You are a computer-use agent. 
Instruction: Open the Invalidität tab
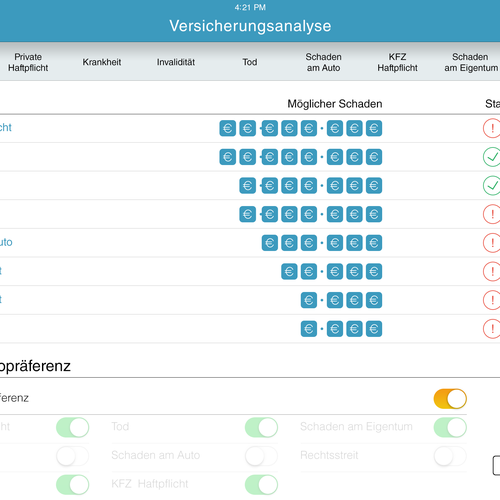tap(176, 62)
